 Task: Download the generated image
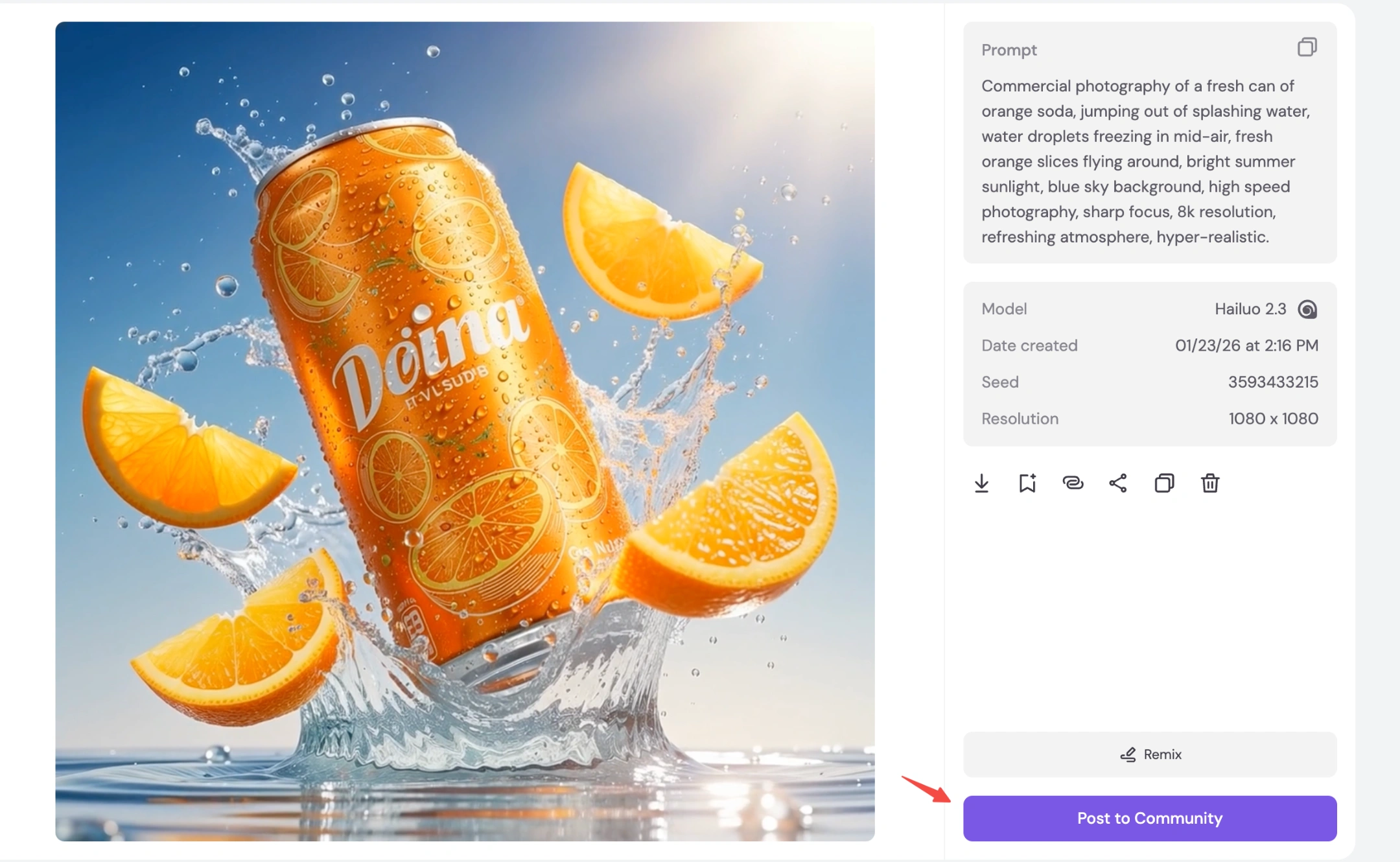pos(981,483)
